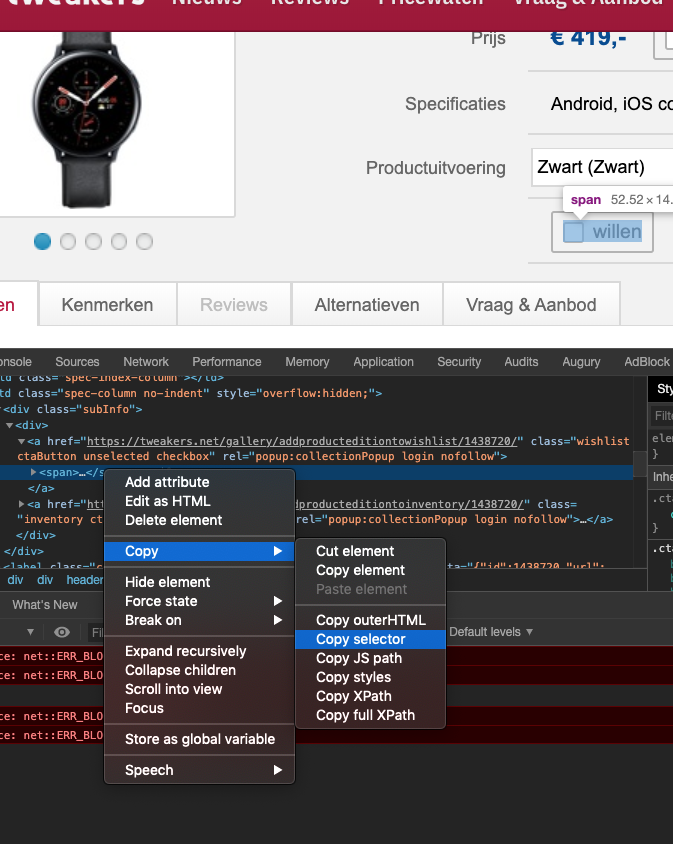
Task: Choose Expand recursively
Action: pyautogui.click(x=199, y=651)
